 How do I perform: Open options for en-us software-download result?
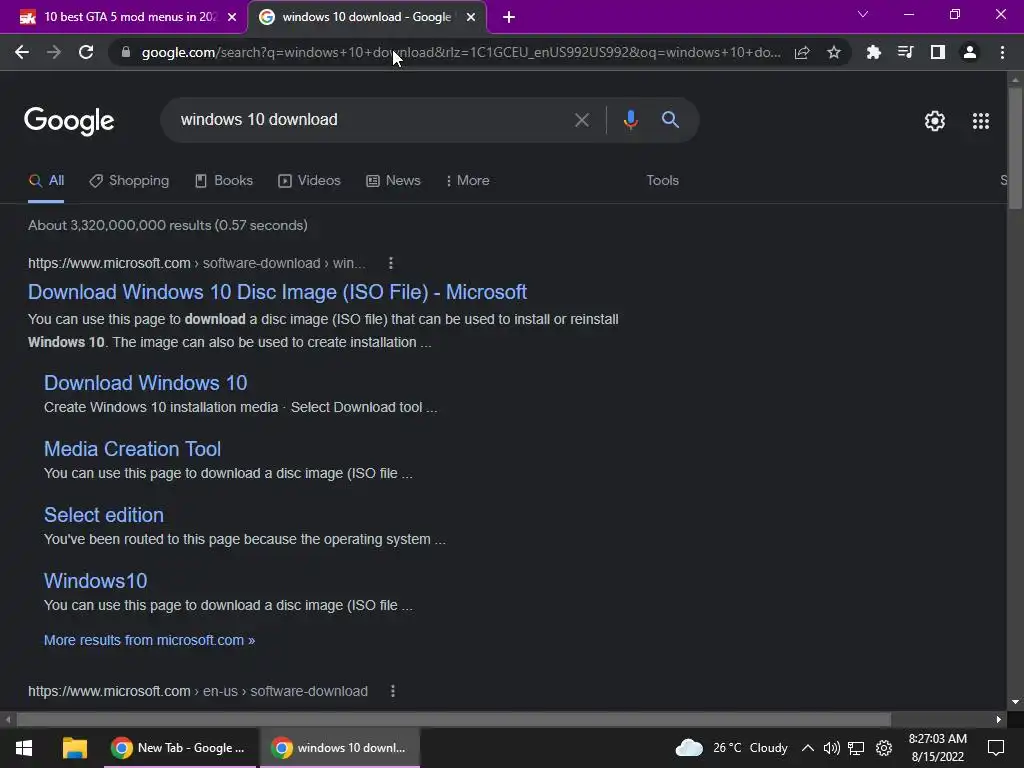(392, 691)
